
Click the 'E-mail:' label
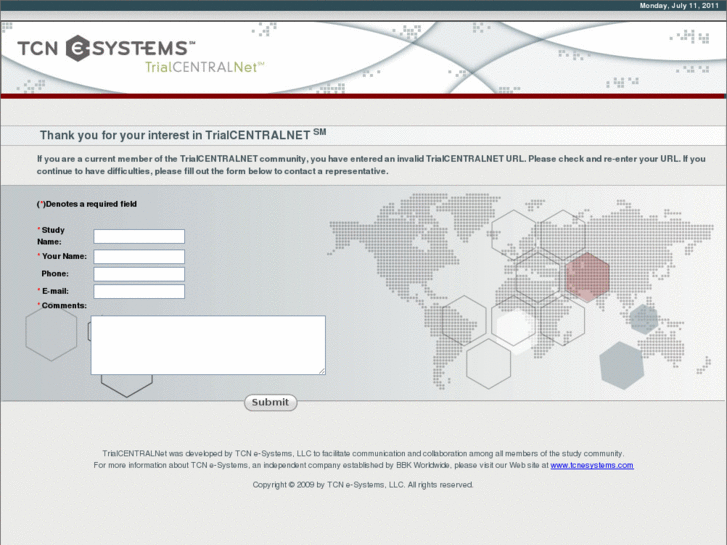pos(53,291)
